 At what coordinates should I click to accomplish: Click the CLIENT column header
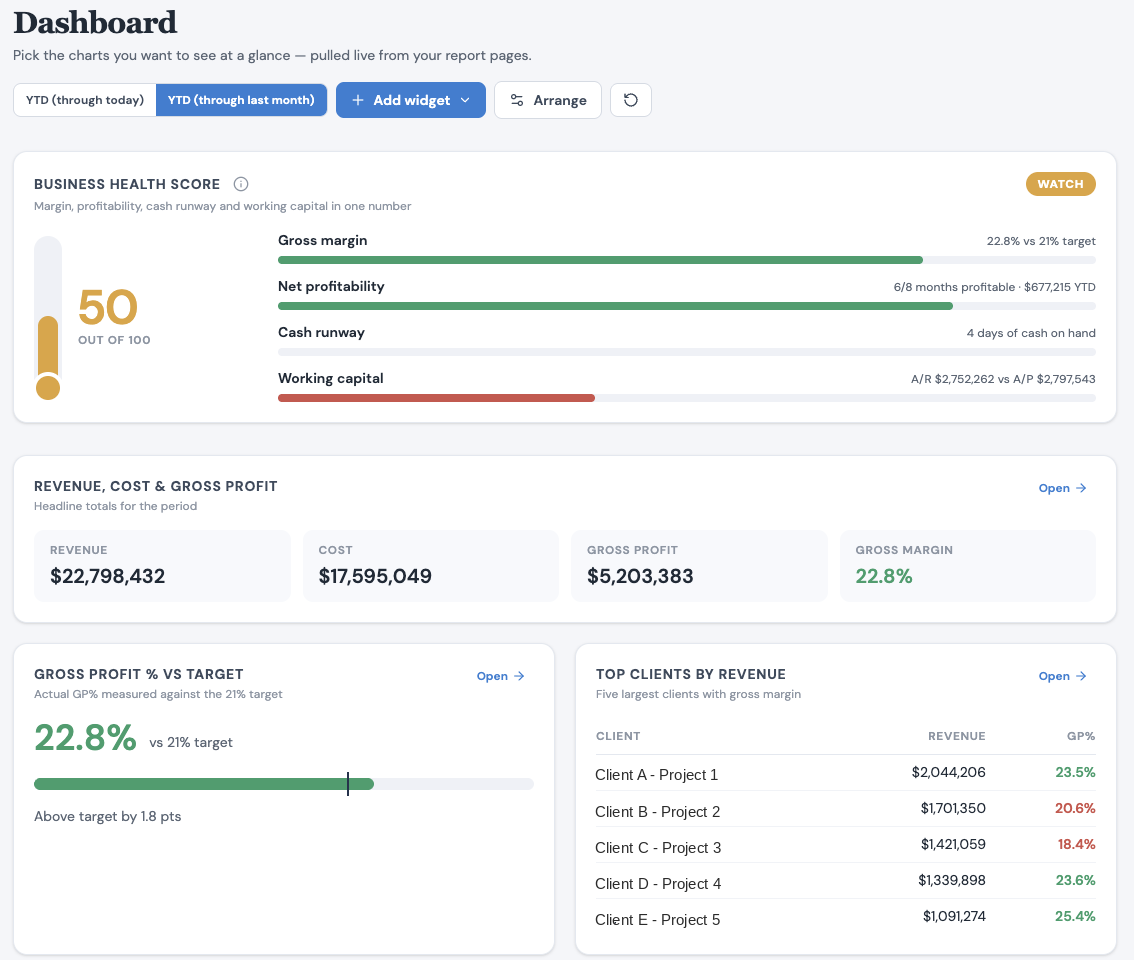tap(618, 736)
